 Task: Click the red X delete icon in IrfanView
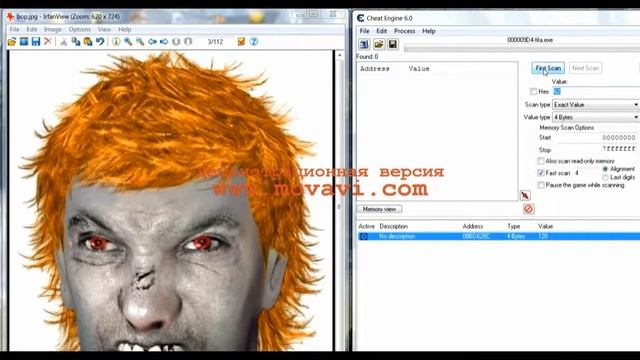pyautogui.click(x=48, y=41)
